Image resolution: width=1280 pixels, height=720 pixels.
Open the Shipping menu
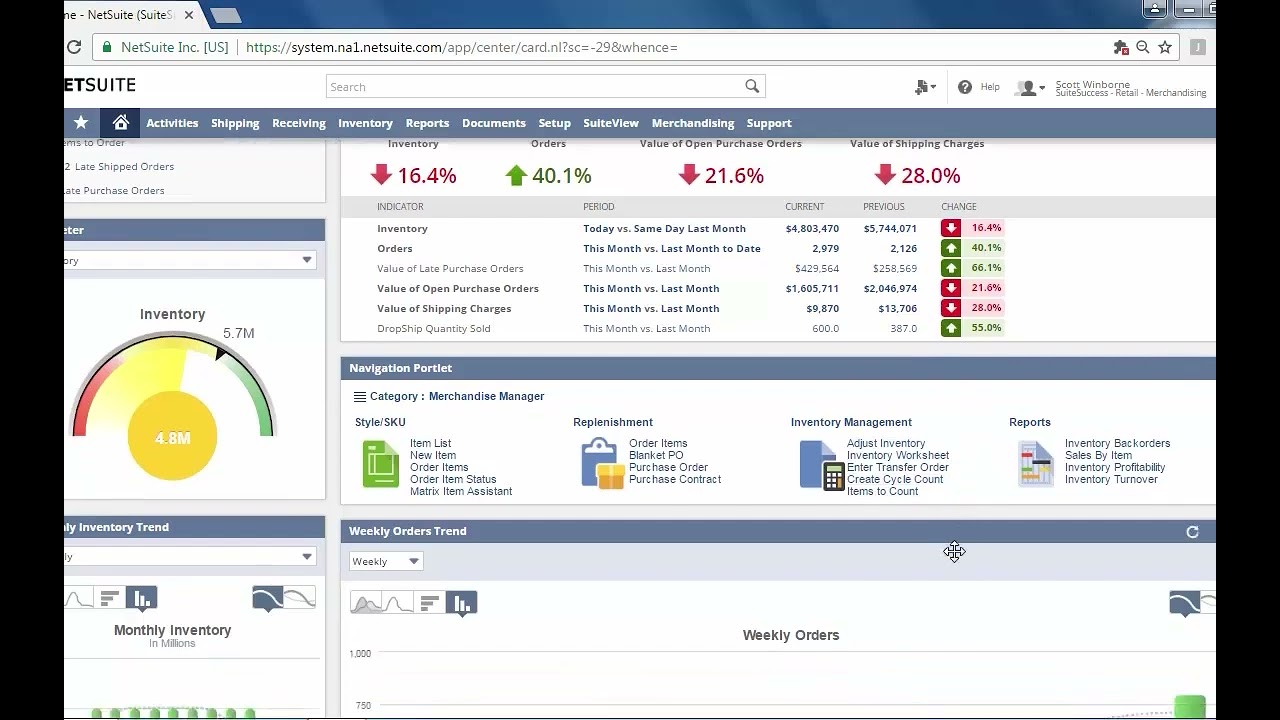pos(235,123)
